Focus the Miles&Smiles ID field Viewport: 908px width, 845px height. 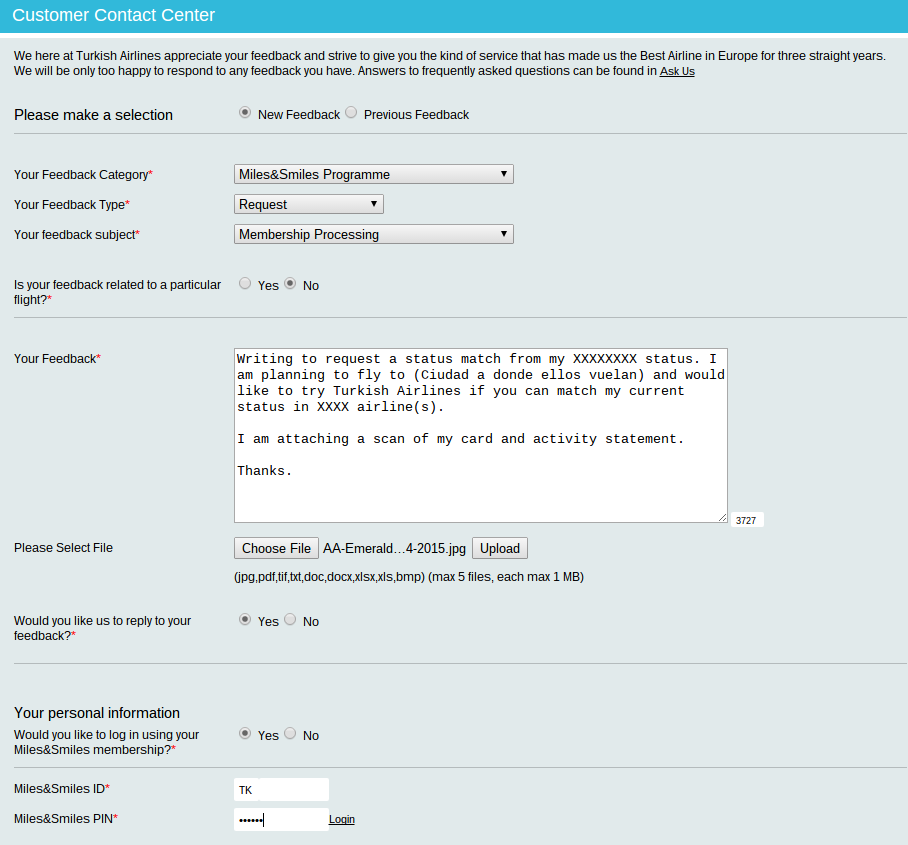tap(281, 789)
